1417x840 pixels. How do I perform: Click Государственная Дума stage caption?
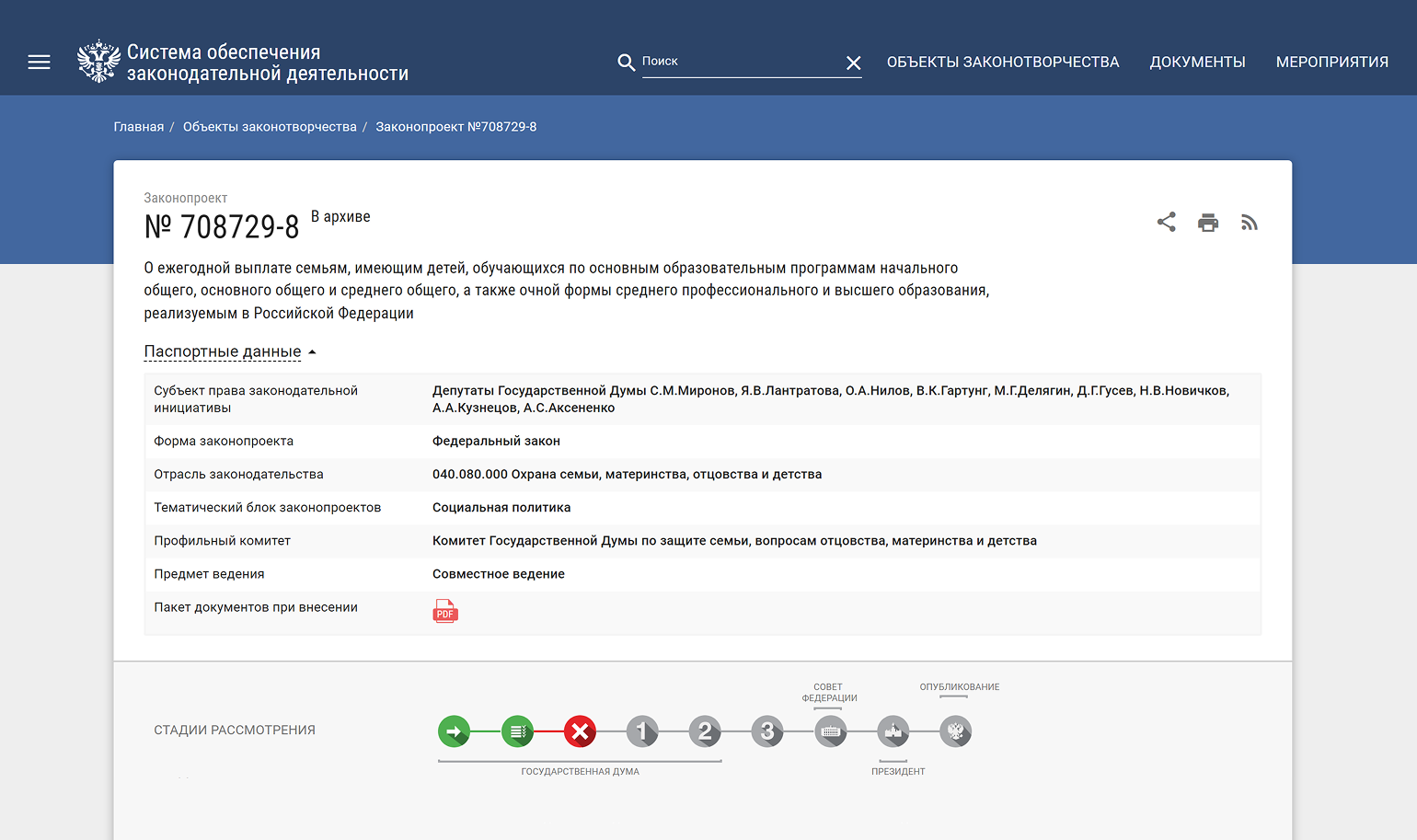pyautogui.click(x=580, y=771)
